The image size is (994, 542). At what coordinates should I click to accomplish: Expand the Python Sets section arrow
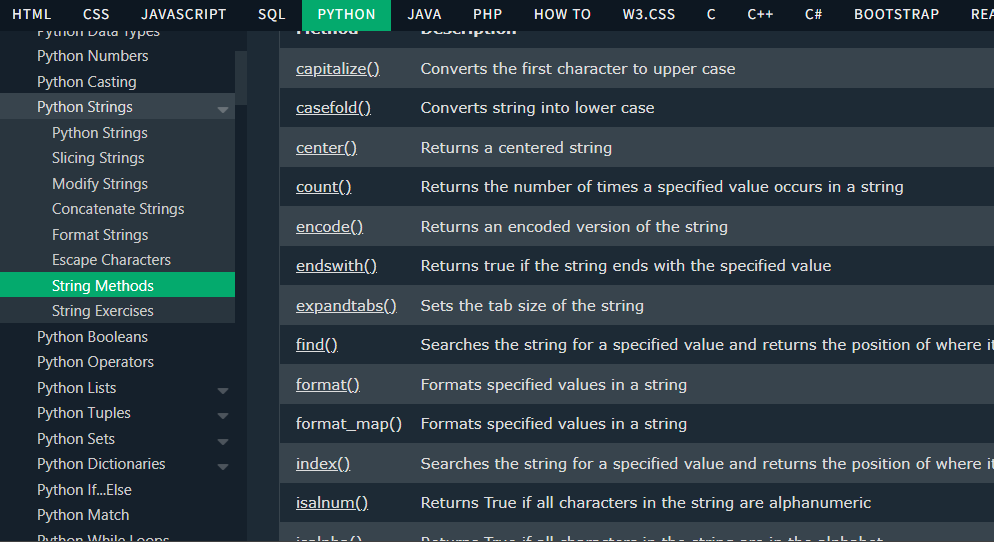click(x=223, y=441)
